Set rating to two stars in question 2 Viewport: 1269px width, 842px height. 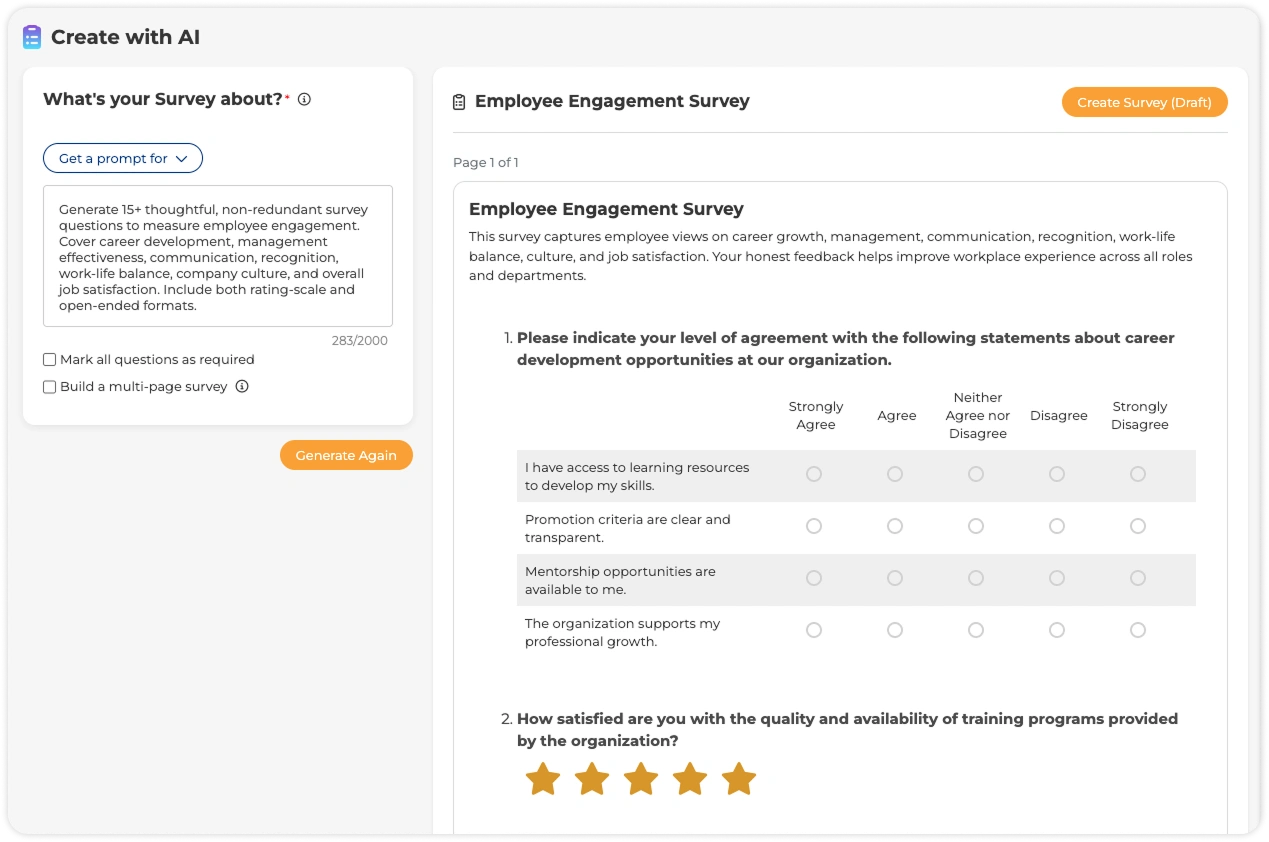[x=591, y=778]
